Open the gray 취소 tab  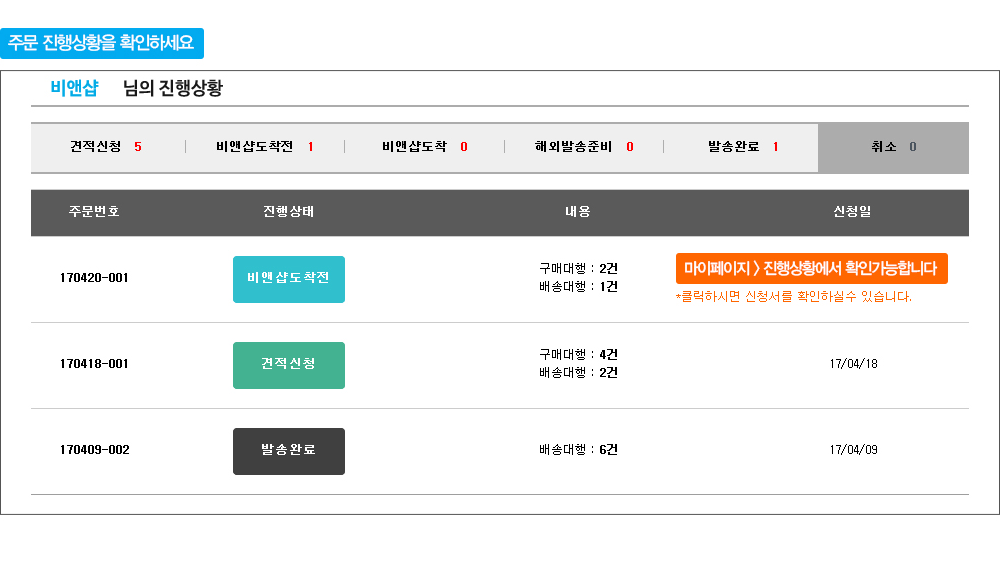coord(893,147)
